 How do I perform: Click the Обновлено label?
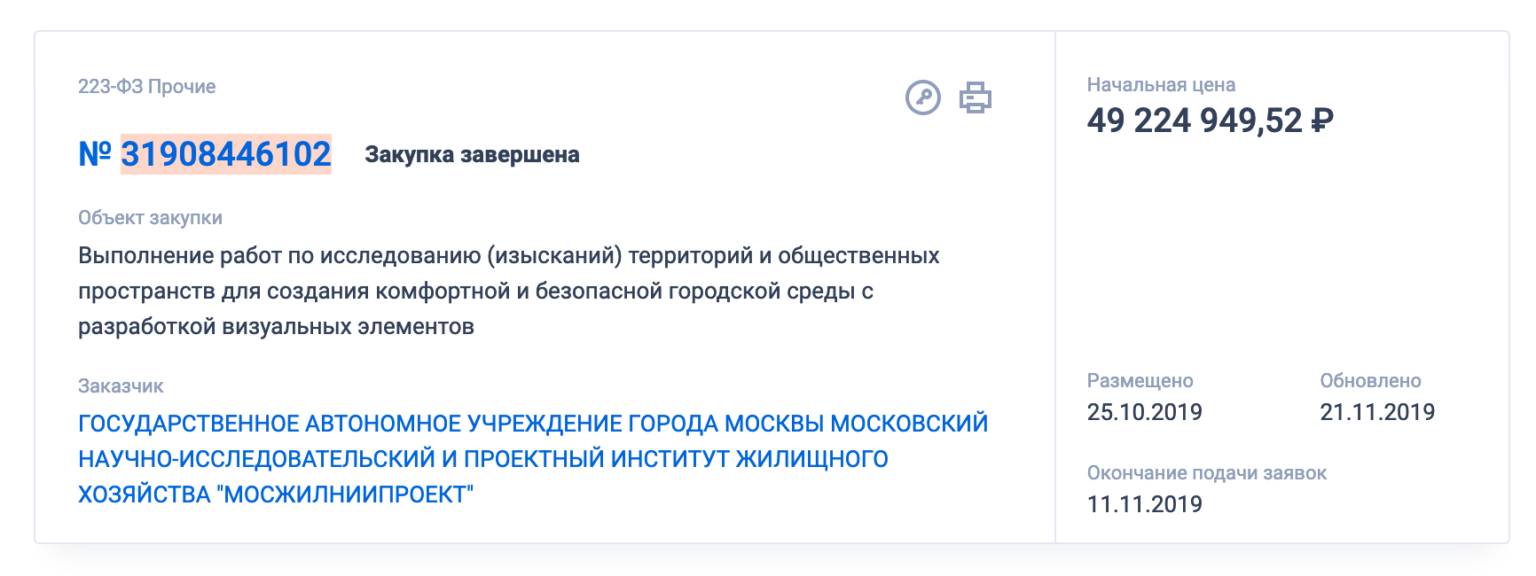click(1370, 381)
